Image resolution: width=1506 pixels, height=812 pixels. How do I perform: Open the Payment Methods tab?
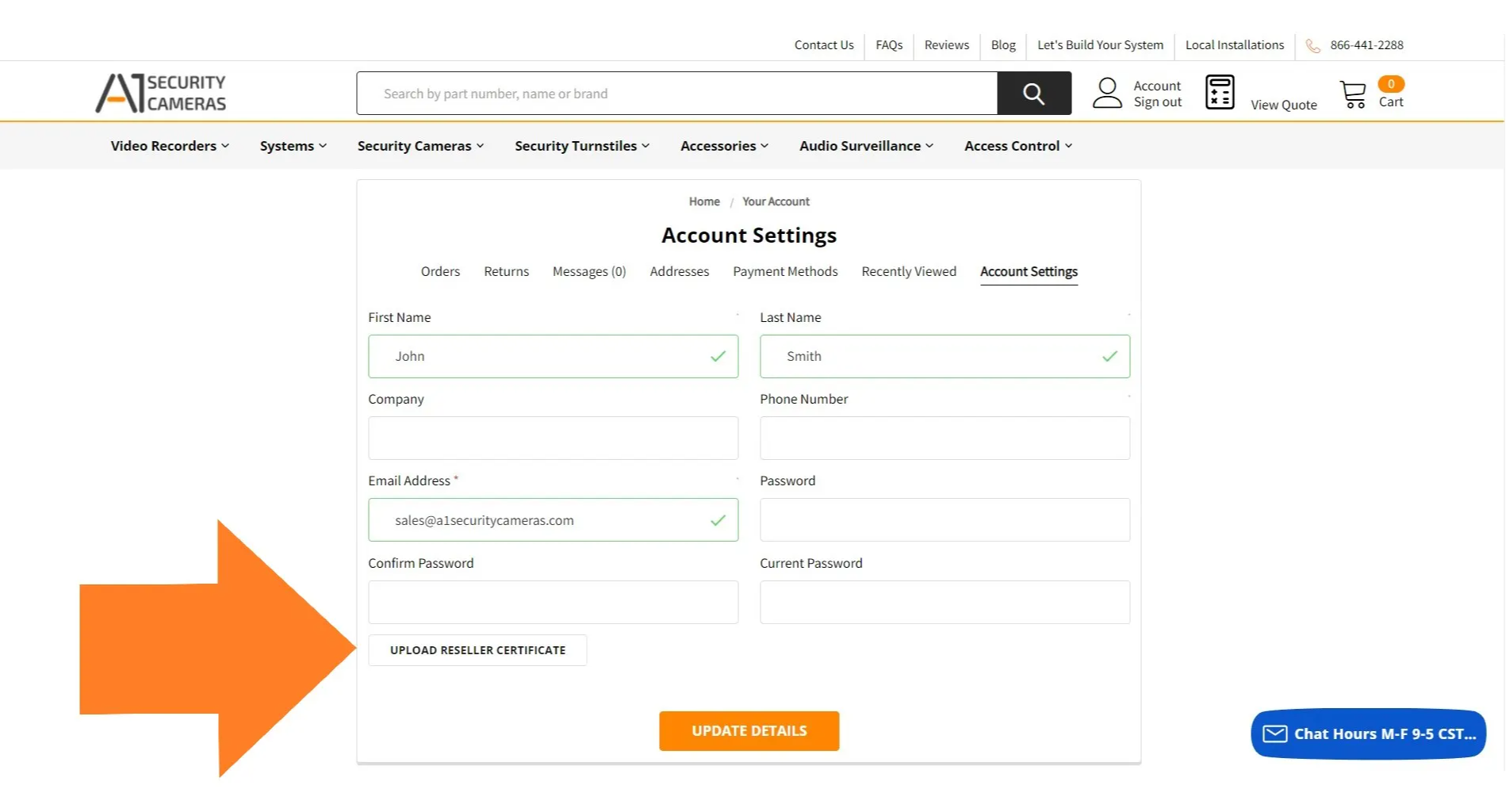[x=785, y=271]
